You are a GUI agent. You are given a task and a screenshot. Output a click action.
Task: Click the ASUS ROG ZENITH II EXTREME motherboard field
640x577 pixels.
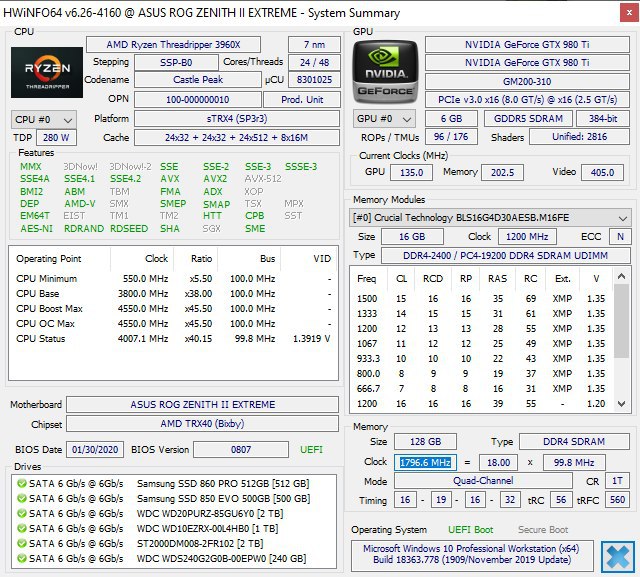click(x=203, y=404)
